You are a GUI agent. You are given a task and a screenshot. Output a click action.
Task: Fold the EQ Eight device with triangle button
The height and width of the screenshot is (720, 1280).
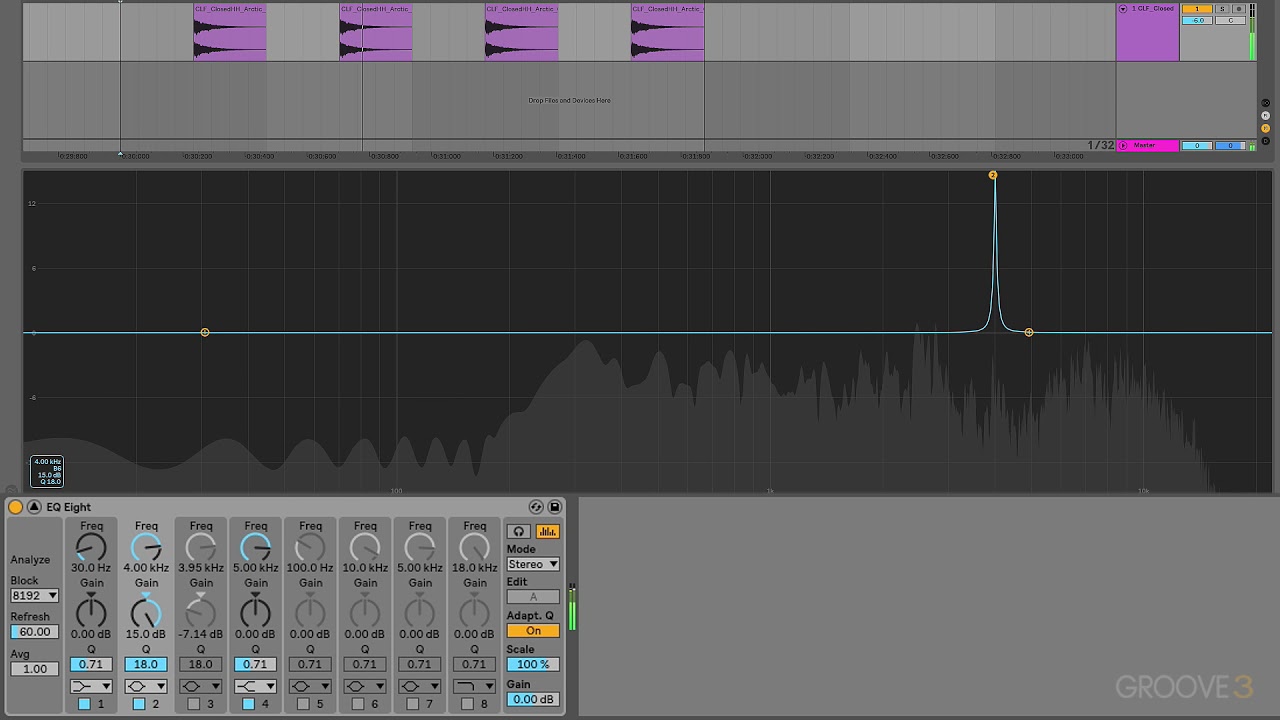(34, 507)
